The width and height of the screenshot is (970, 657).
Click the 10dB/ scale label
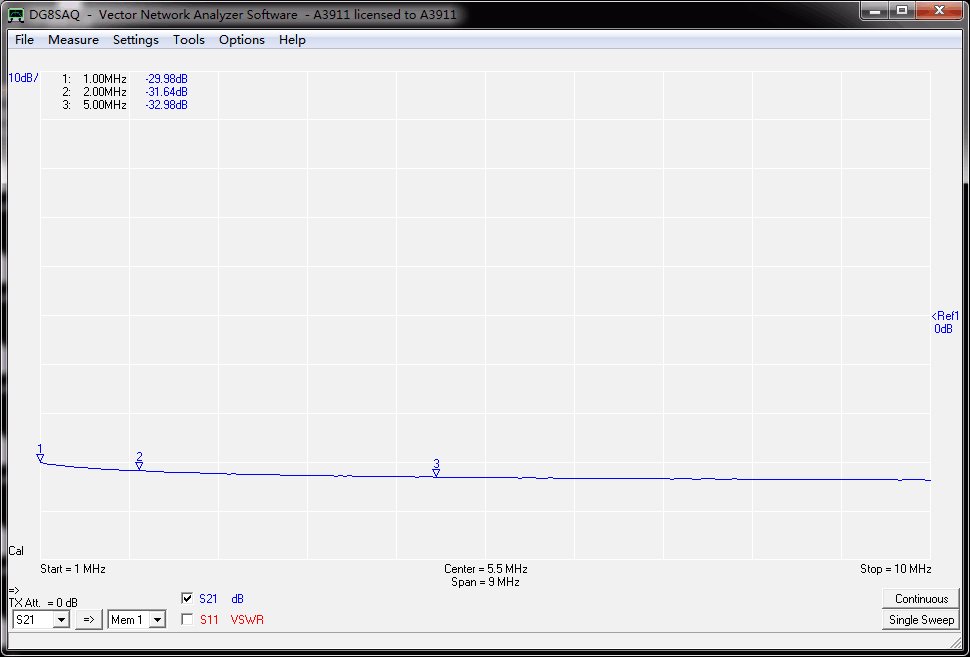(23, 78)
